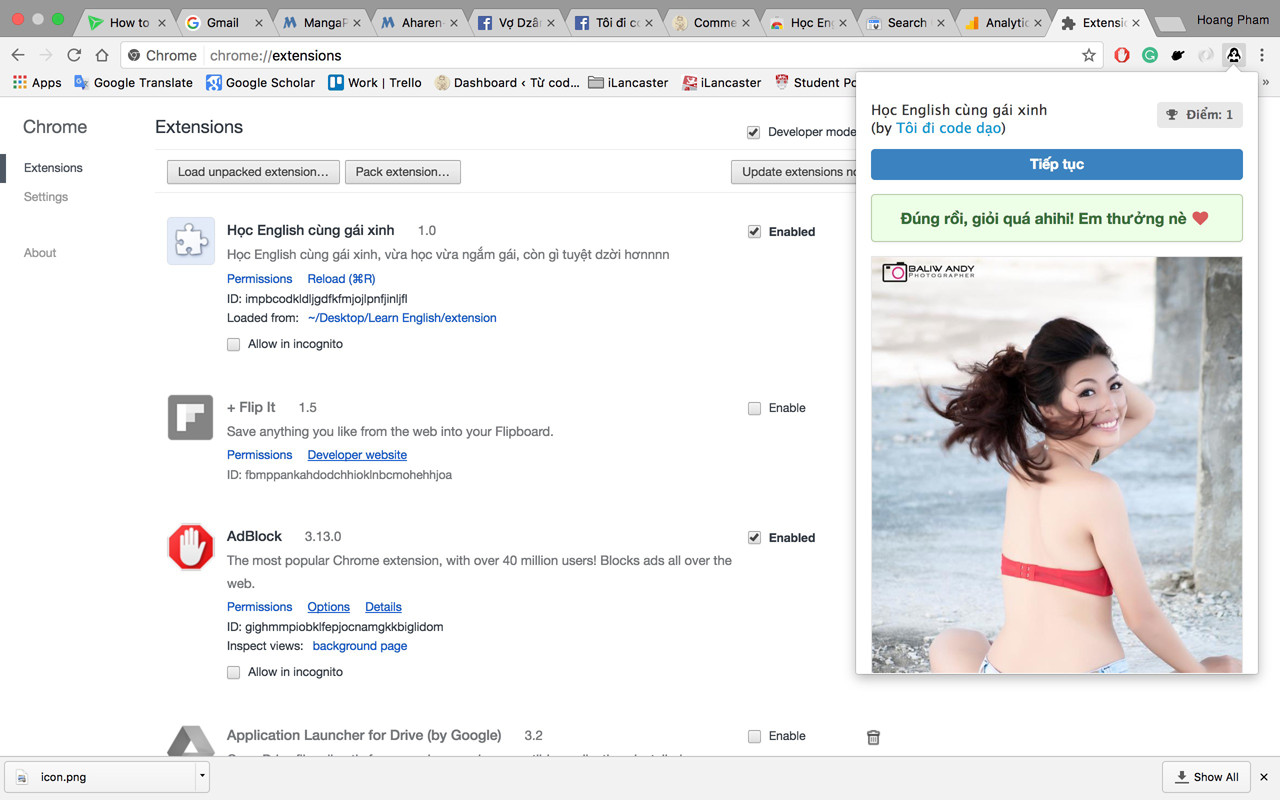This screenshot has width=1280, height=800.
Task: Click the AdBlock extension icon in toolbar
Action: pyautogui.click(x=1122, y=56)
